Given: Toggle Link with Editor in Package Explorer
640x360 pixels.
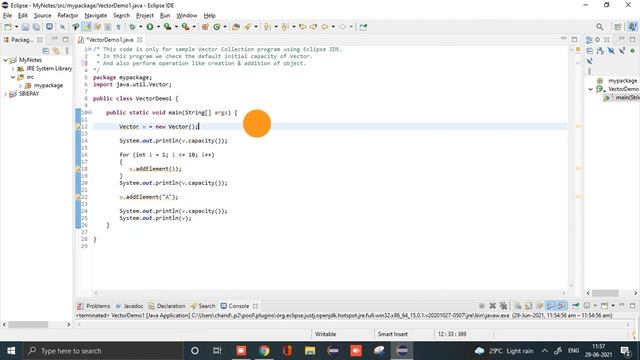Looking at the screenshot, I should [x=56, y=51].
